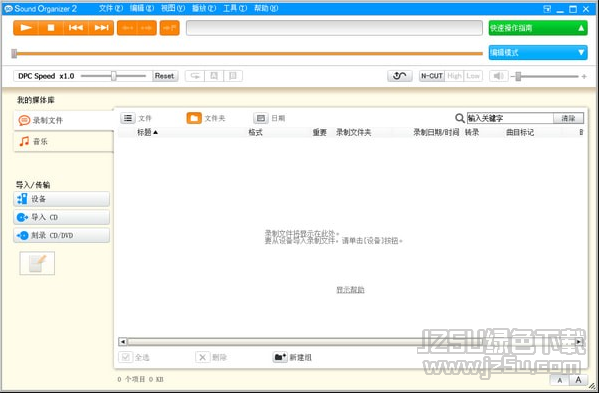Select Low noise cut level

(x=473, y=76)
